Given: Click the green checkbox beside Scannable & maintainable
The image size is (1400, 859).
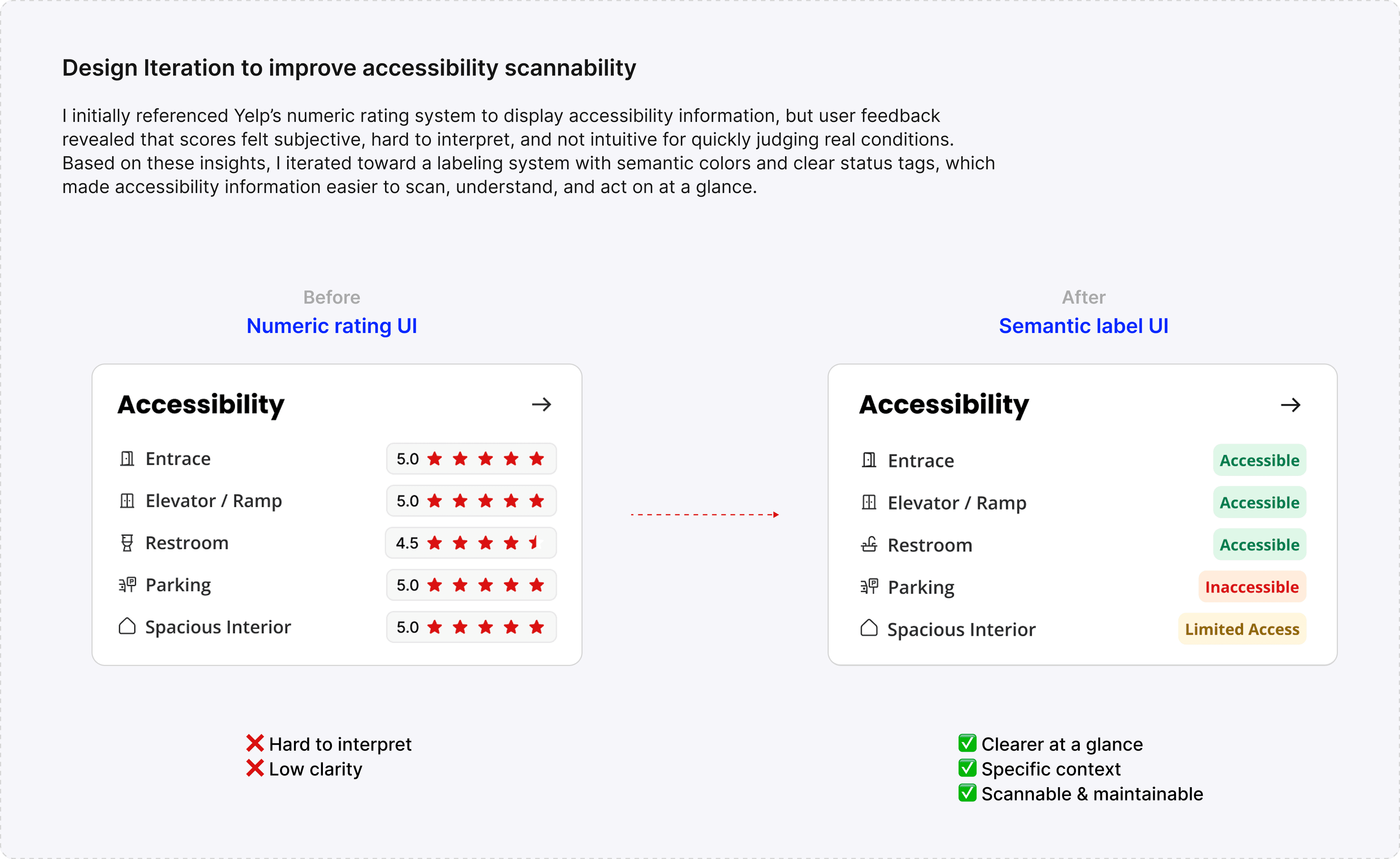Looking at the screenshot, I should coord(967,792).
